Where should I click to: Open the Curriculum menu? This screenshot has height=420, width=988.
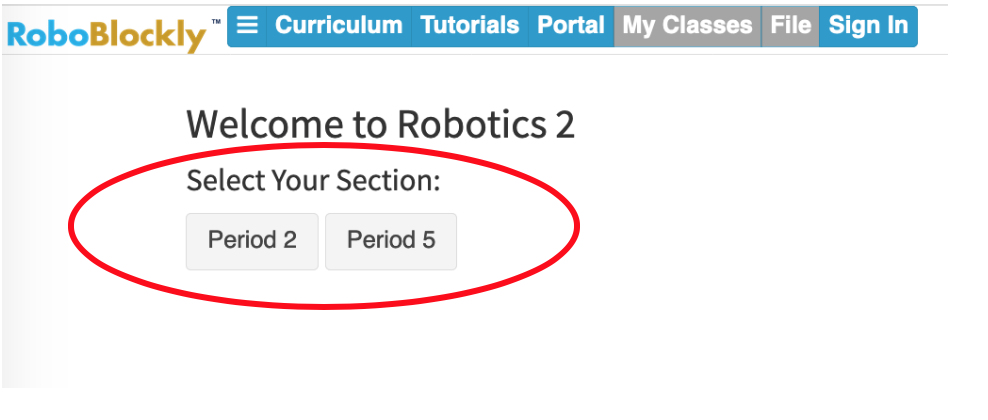tap(339, 26)
